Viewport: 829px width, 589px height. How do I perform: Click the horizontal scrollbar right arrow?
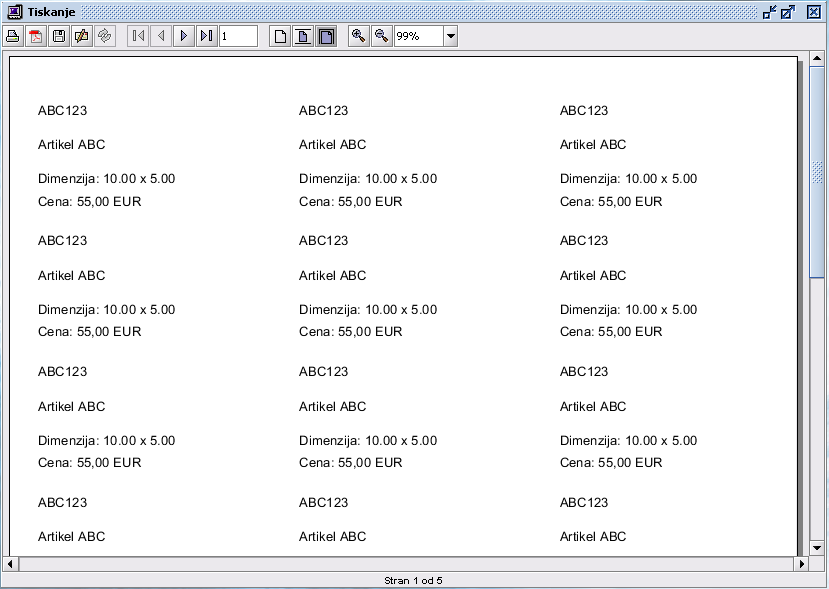801,564
